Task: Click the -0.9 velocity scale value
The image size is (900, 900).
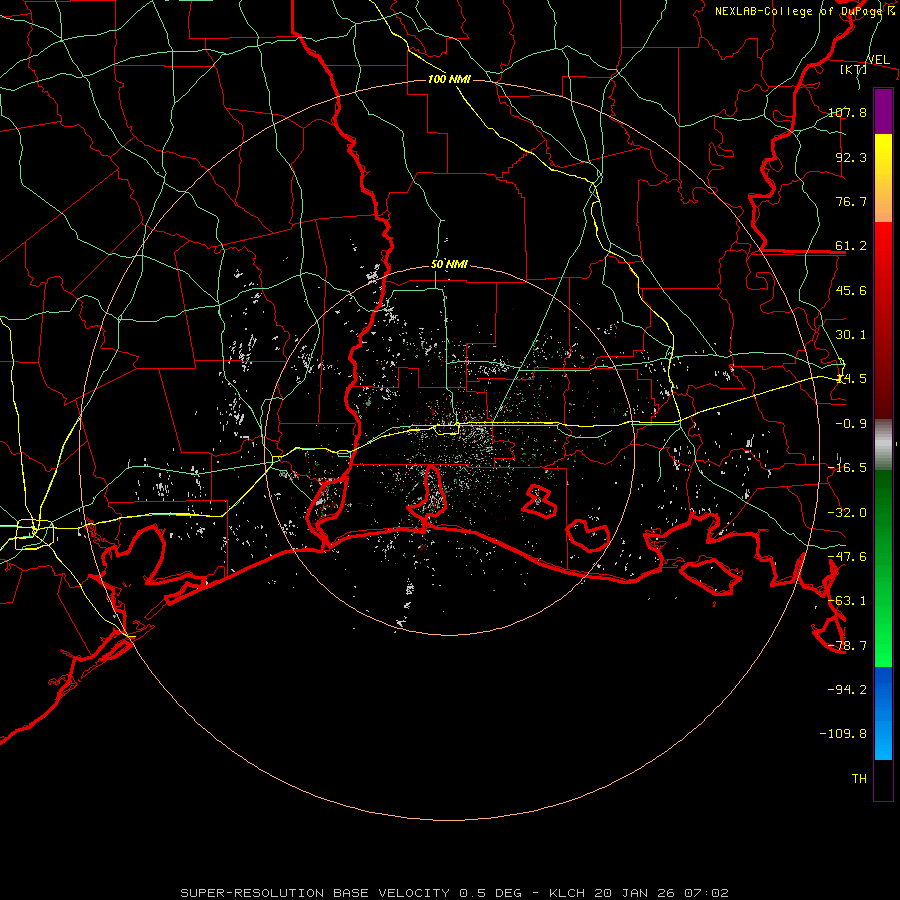Action: coord(851,424)
